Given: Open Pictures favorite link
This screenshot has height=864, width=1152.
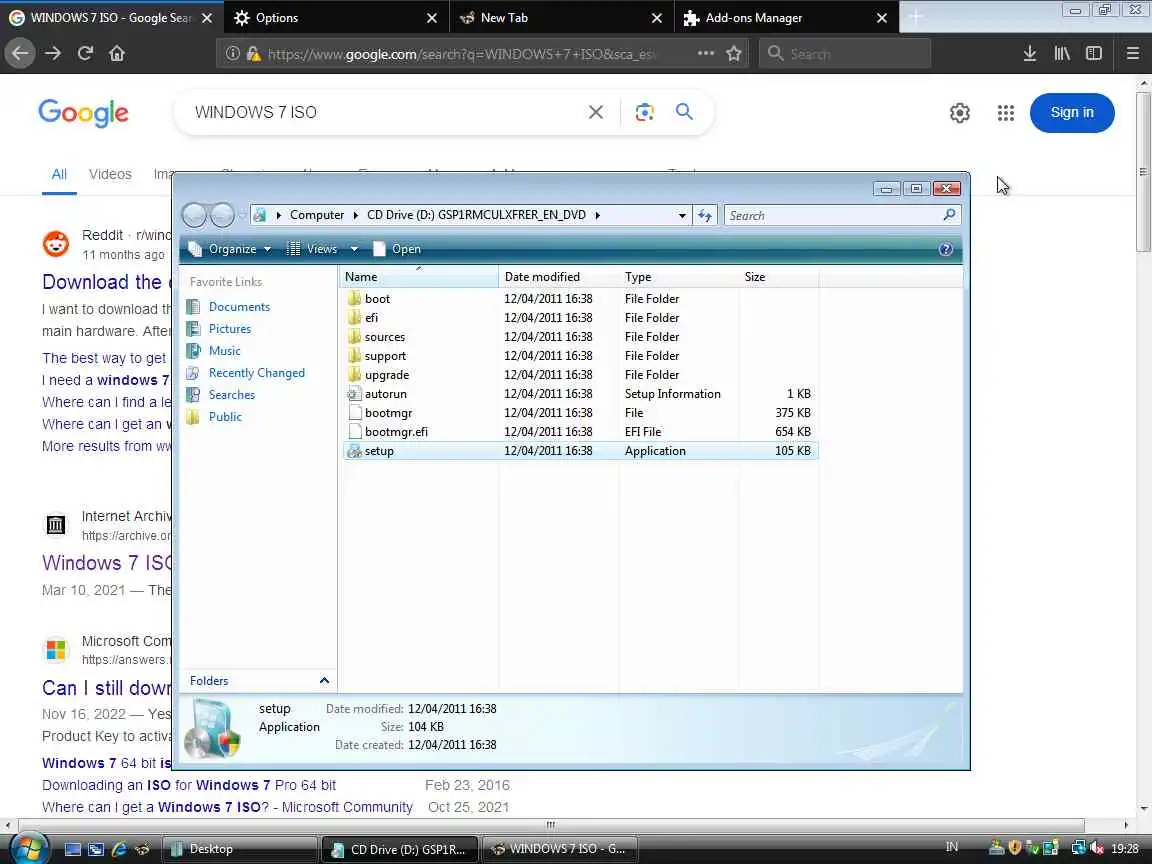Looking at the screenshot, I should tap(229, 328).
